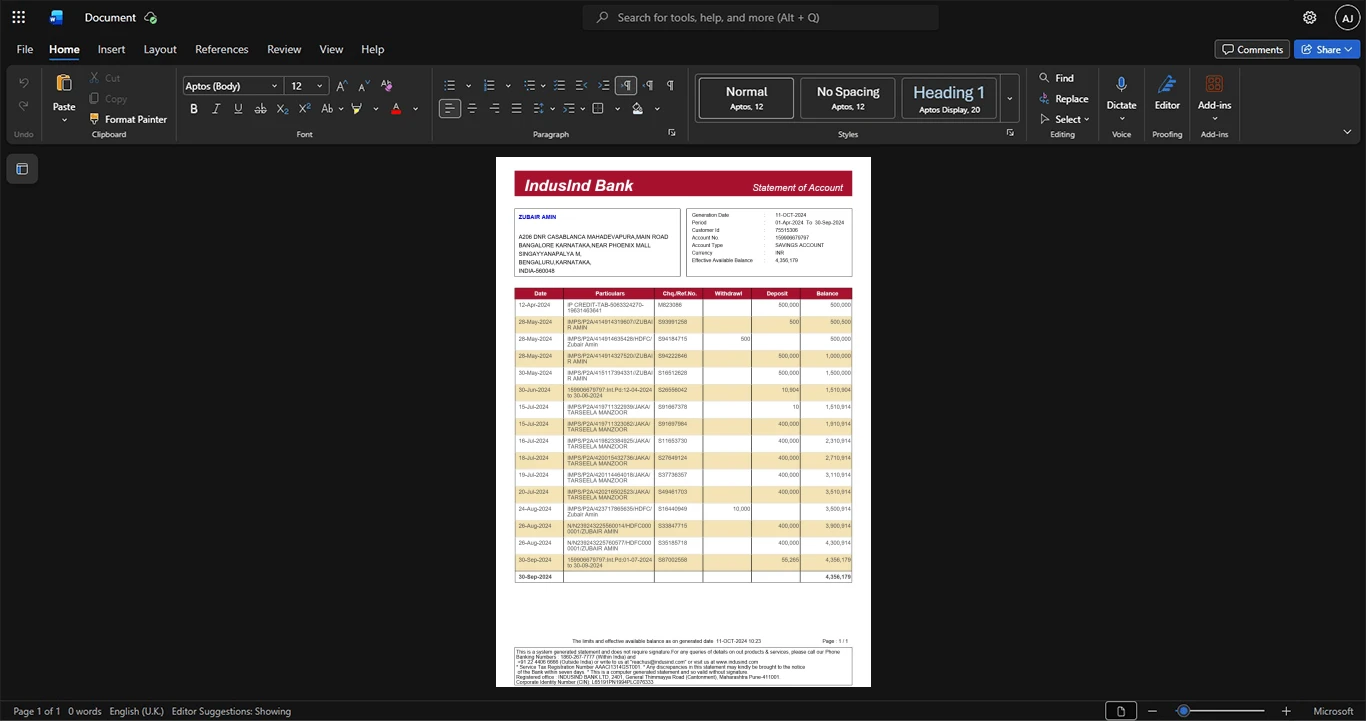Open Paragraph settings dialog launcher

point(672,133)
